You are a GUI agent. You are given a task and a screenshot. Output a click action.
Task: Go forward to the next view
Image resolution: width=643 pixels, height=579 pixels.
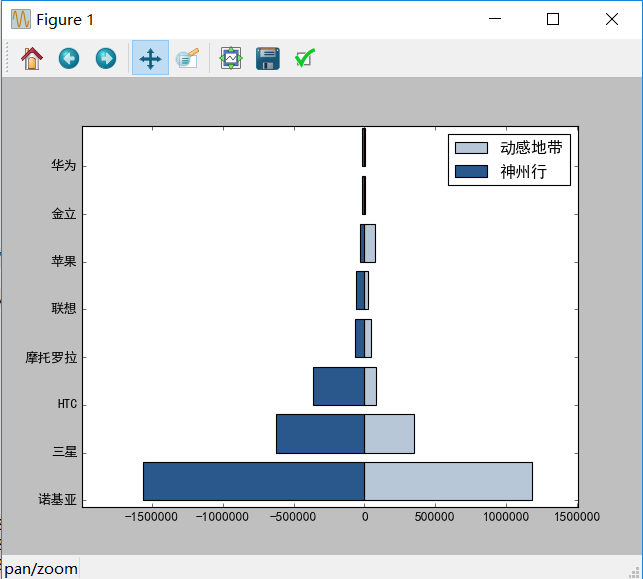pyautogui.click(x=106, y=58)
